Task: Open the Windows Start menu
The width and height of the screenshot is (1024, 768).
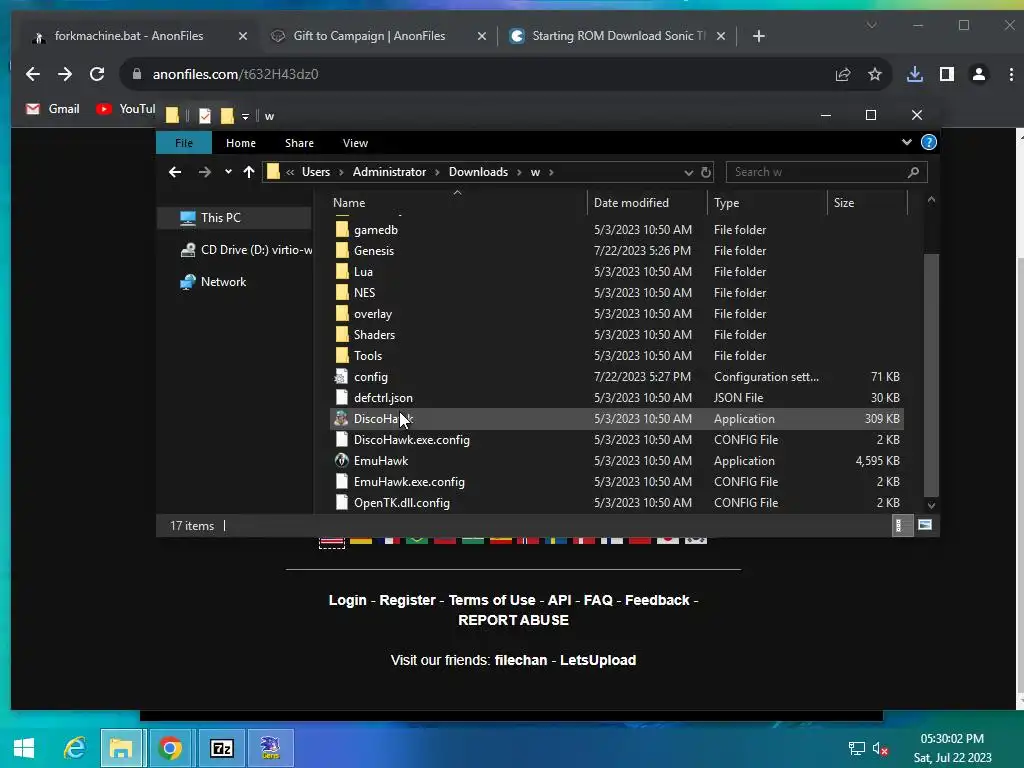Action: [24, 748]
